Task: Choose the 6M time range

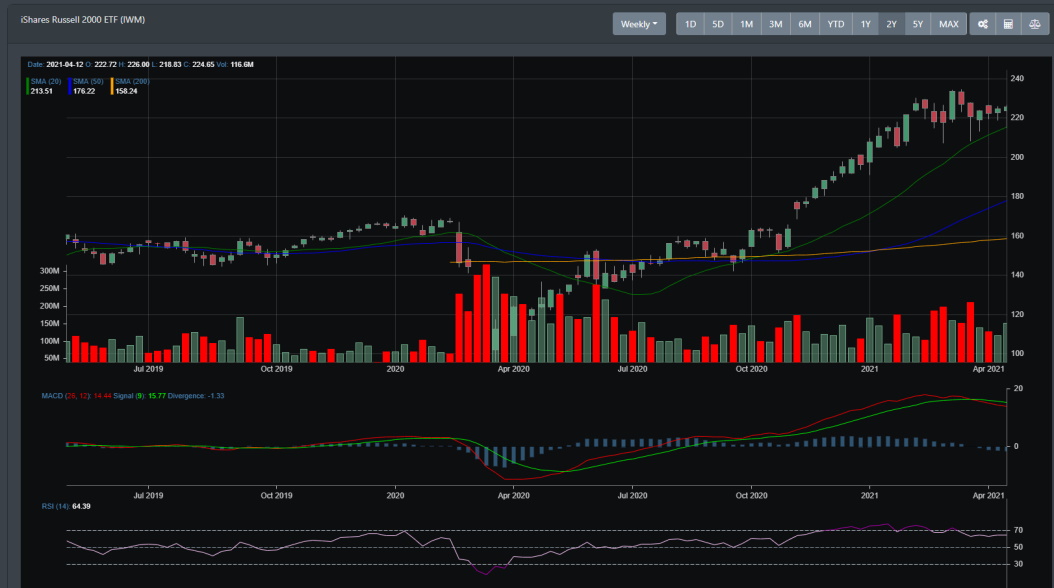Action: pyautogui.click(x=805, y=24)
